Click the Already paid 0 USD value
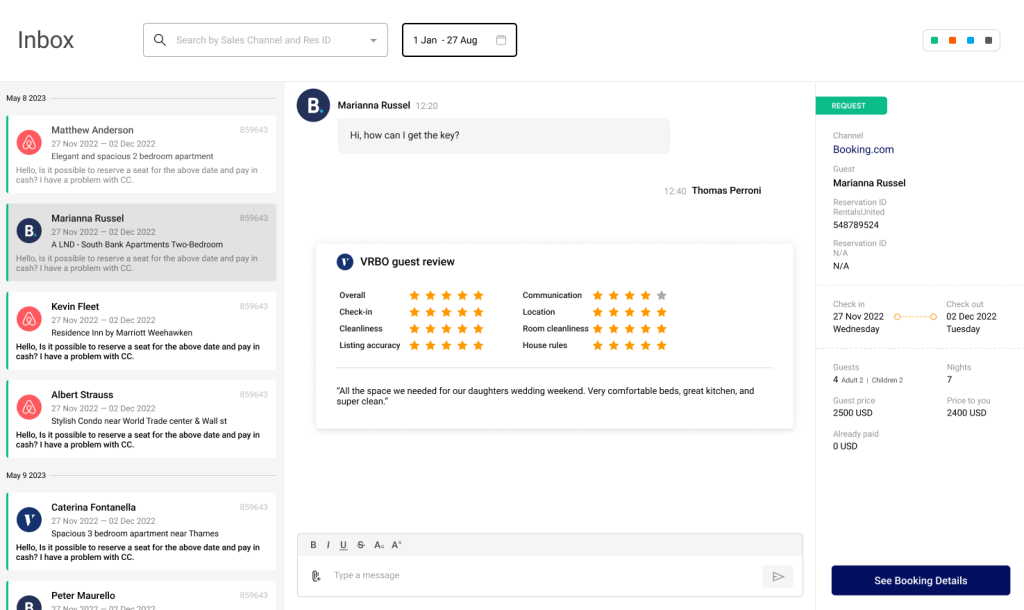Screen dimensions: 1024x610 845,446
